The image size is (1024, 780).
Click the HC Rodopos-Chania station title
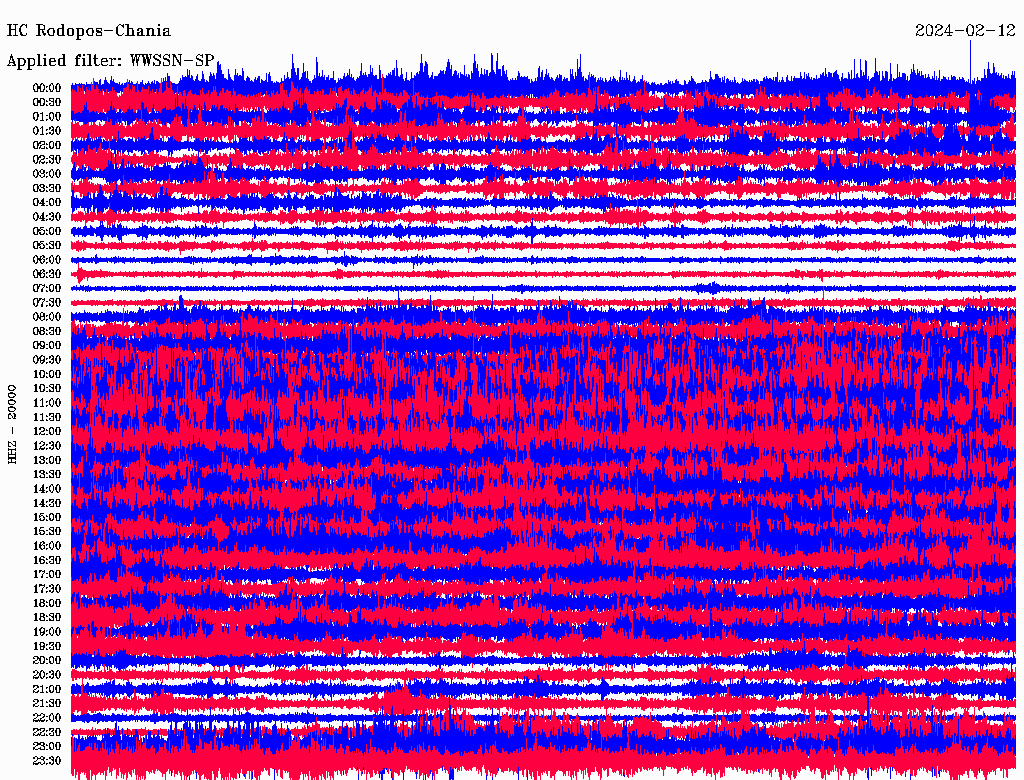coord(89,31)
